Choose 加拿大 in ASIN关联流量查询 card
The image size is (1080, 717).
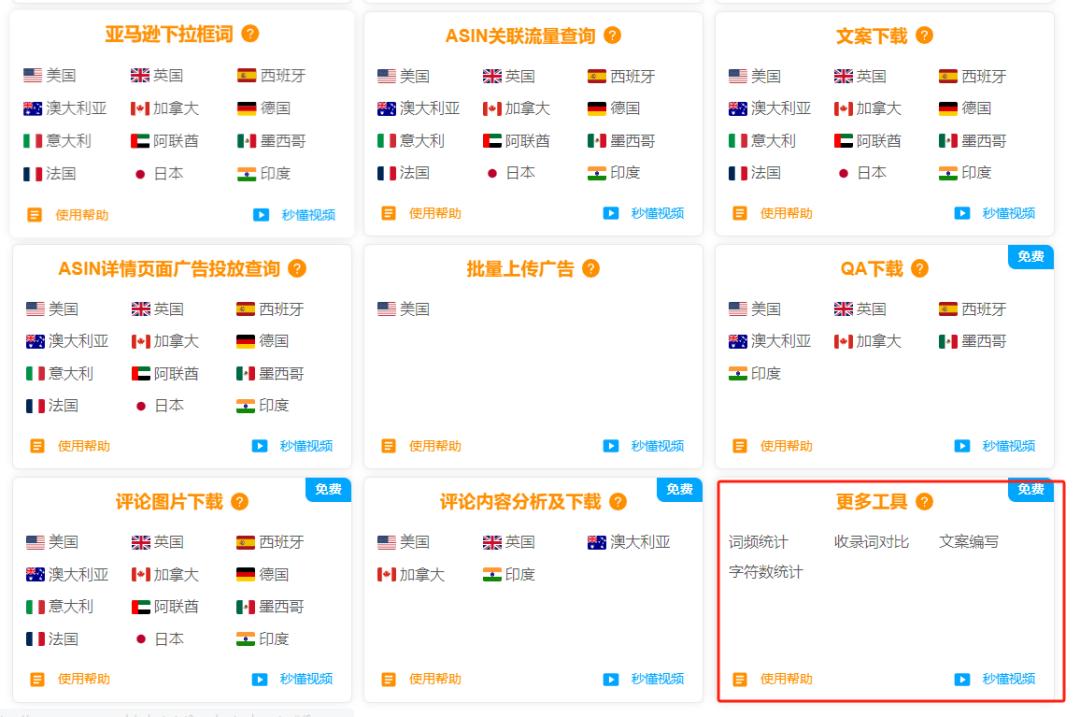pyautogui.click(x=517, y=108)
